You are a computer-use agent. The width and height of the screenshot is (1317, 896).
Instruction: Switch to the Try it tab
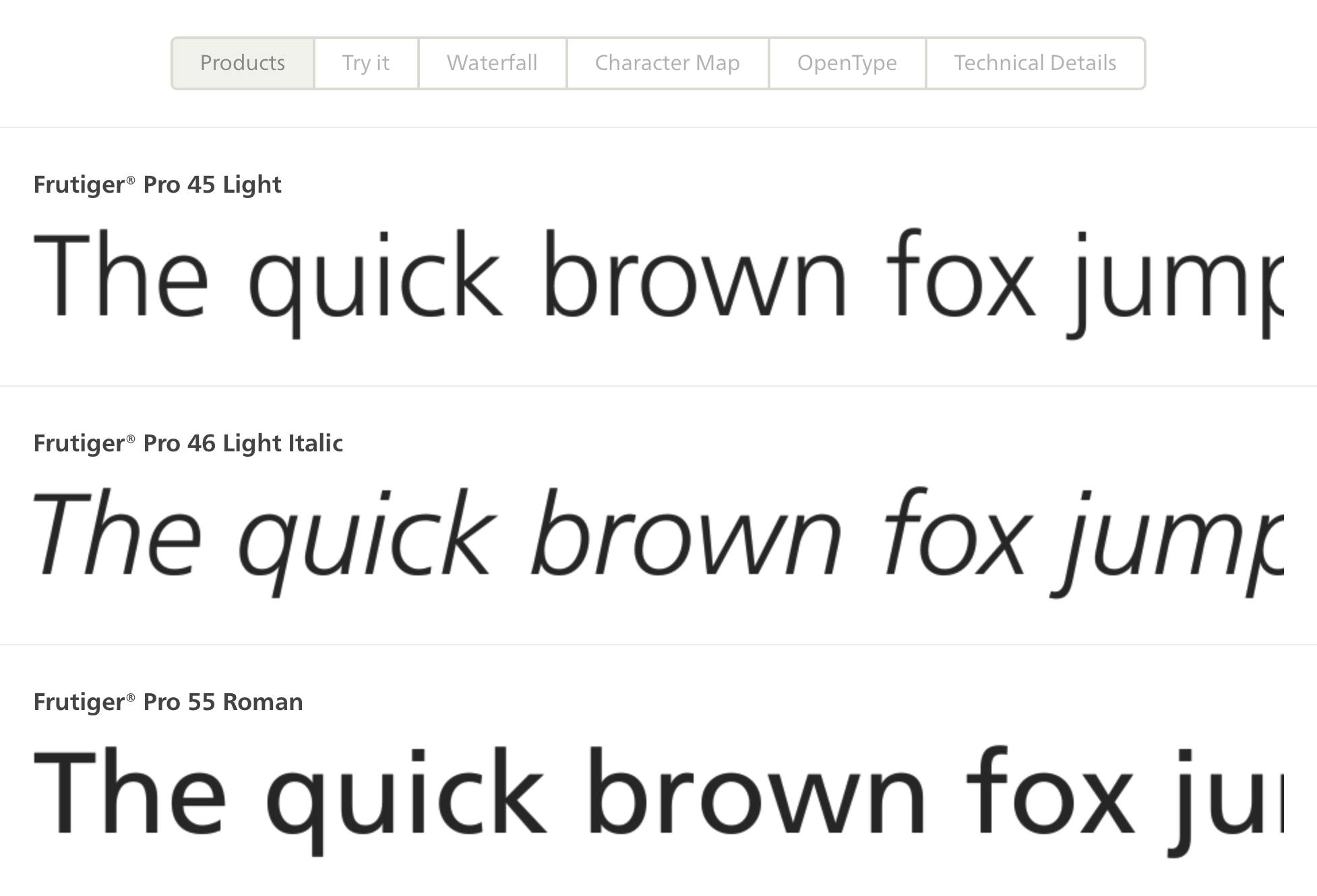point(365,63)
